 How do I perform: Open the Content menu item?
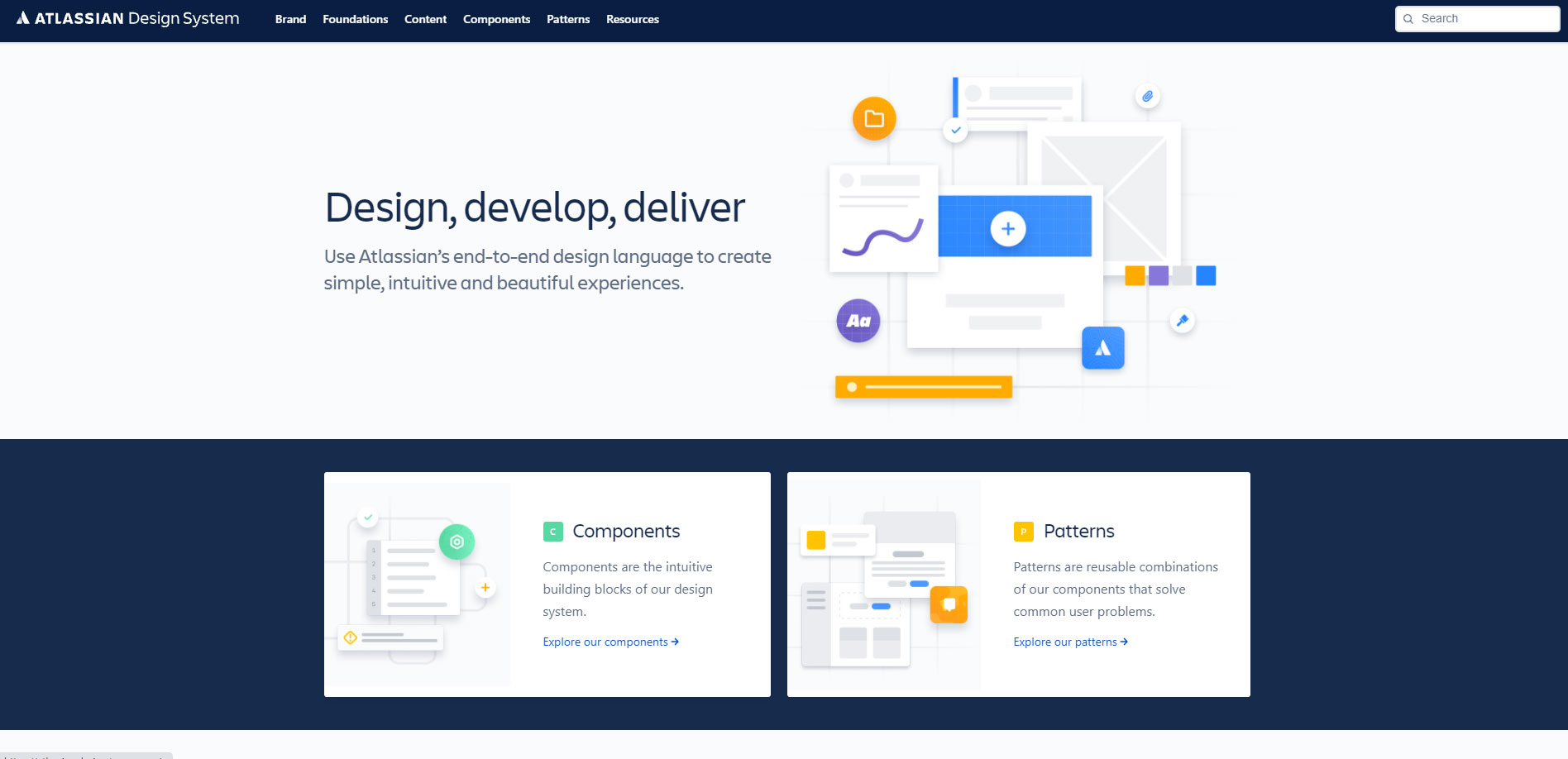425,19
